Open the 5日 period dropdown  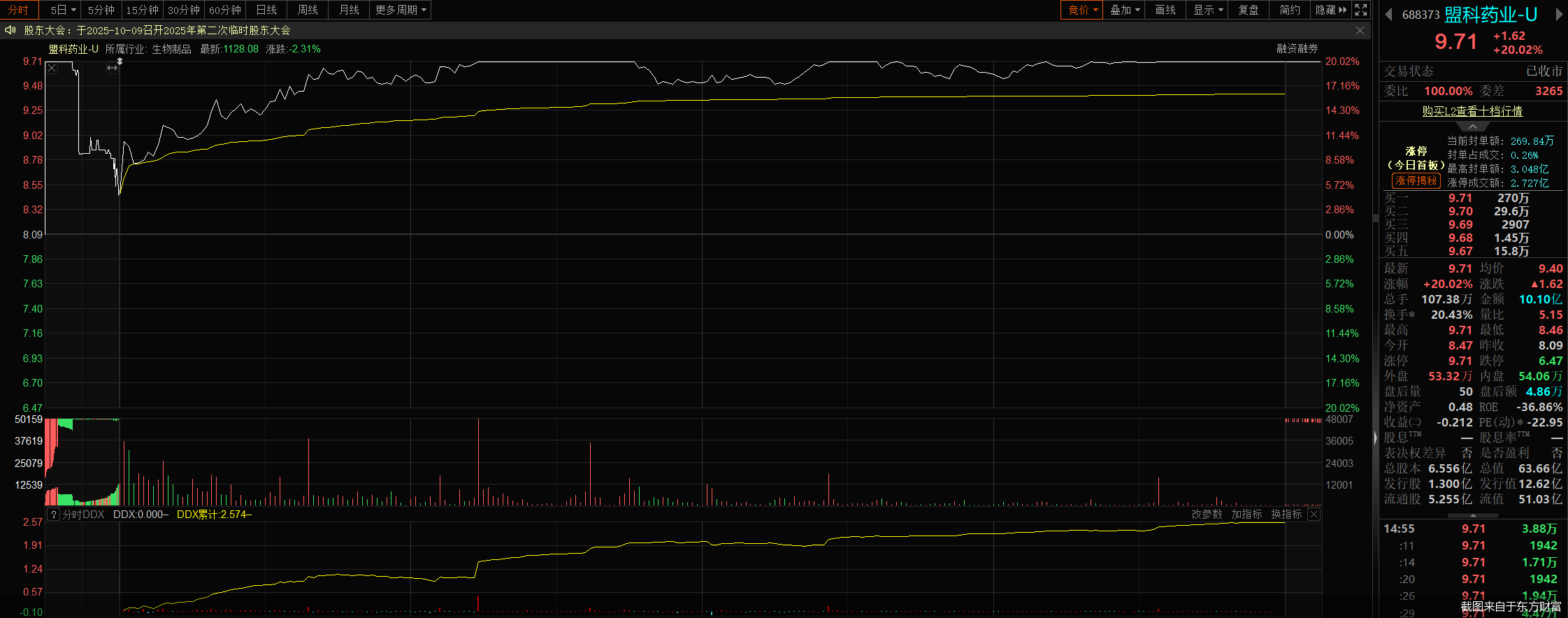(x=63, y=10)
